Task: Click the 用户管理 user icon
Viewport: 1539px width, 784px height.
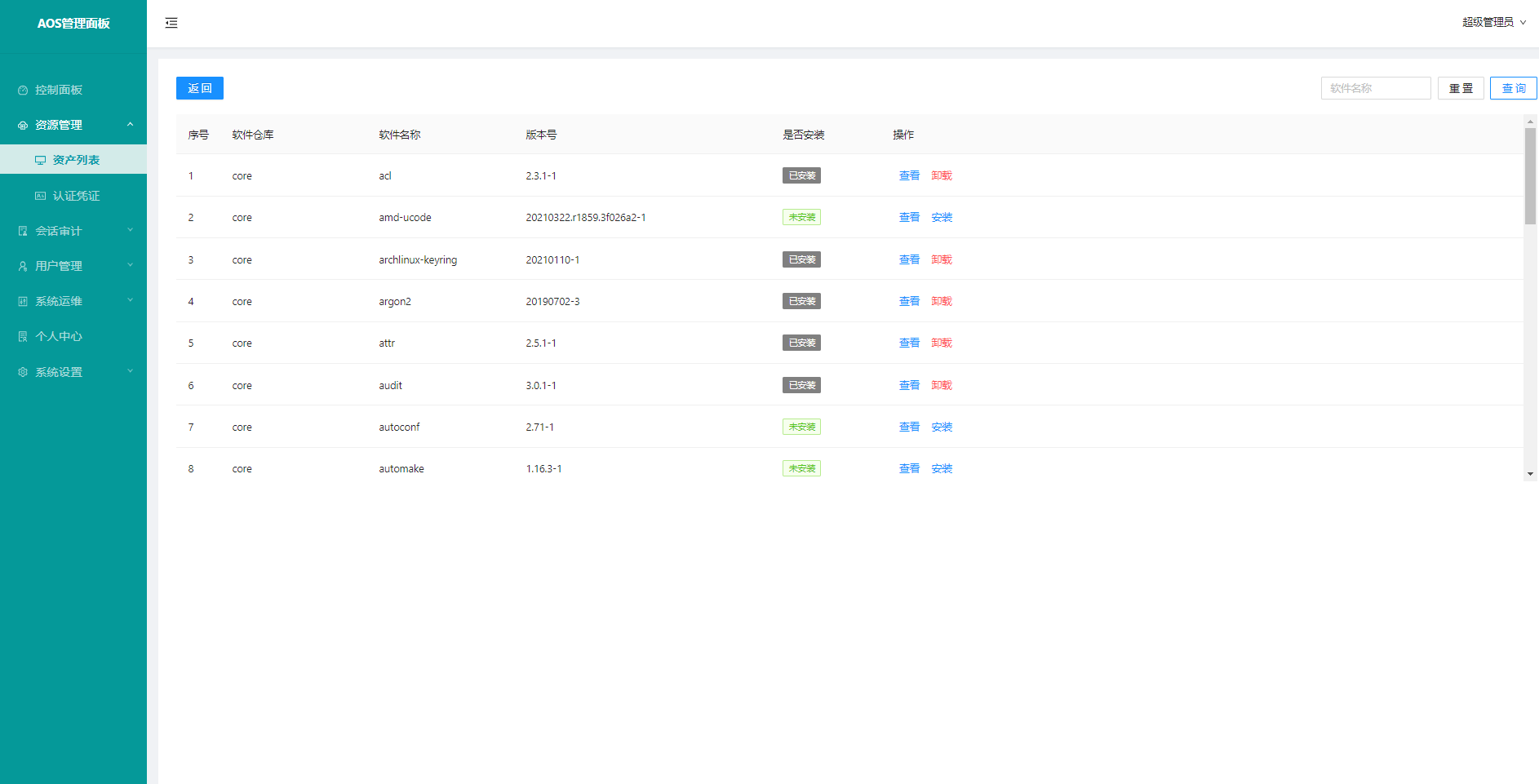Action: click(23, 267)
